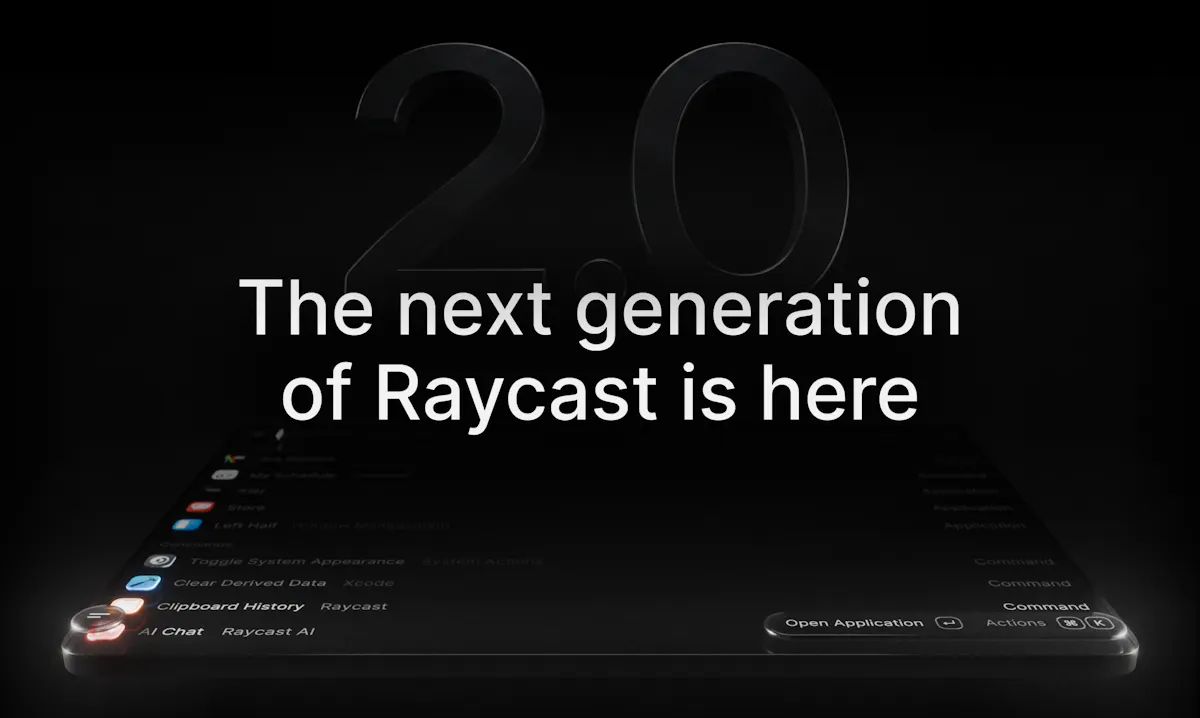This screenshot has width=1200, height=718.
Task: Click the Raycast subtitle next to Clipboard History
Action: [x=353, y=606]
